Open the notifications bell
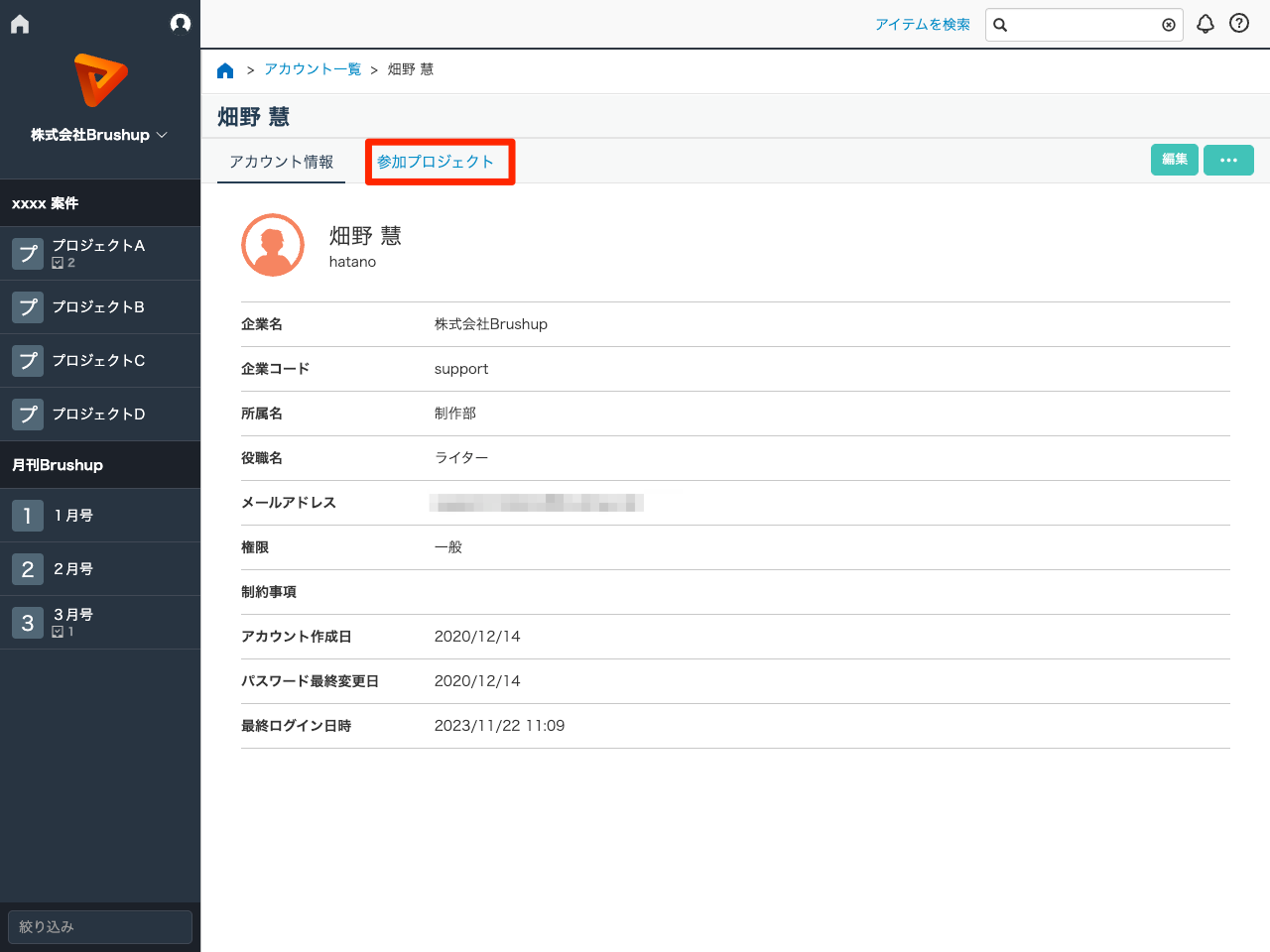1270x952 pixels. click(1206, 24)
